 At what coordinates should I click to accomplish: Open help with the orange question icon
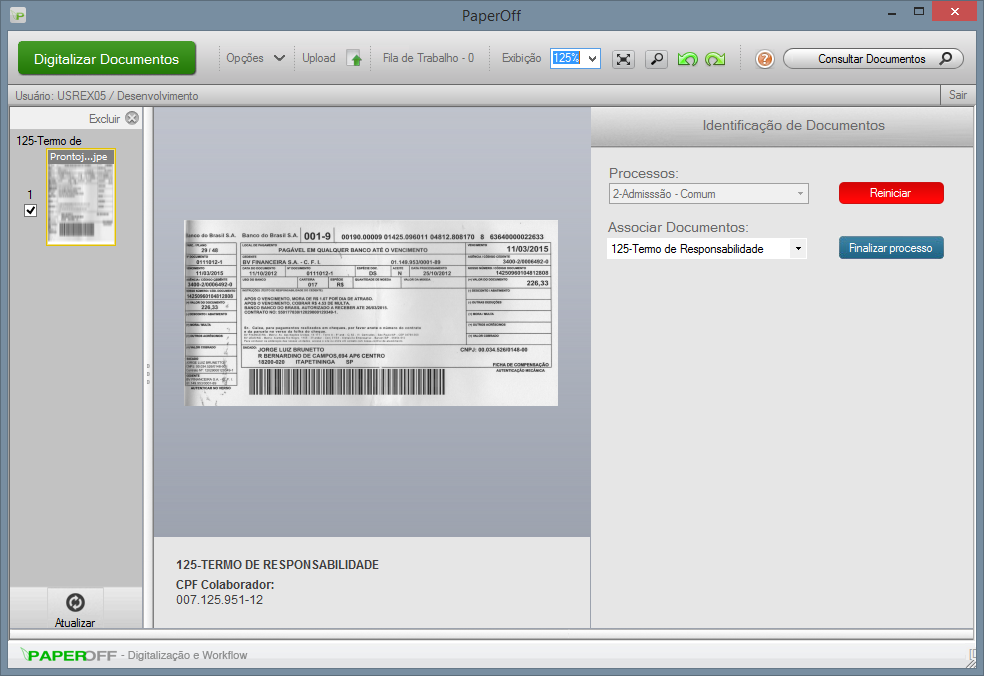(x=764, y=59)
